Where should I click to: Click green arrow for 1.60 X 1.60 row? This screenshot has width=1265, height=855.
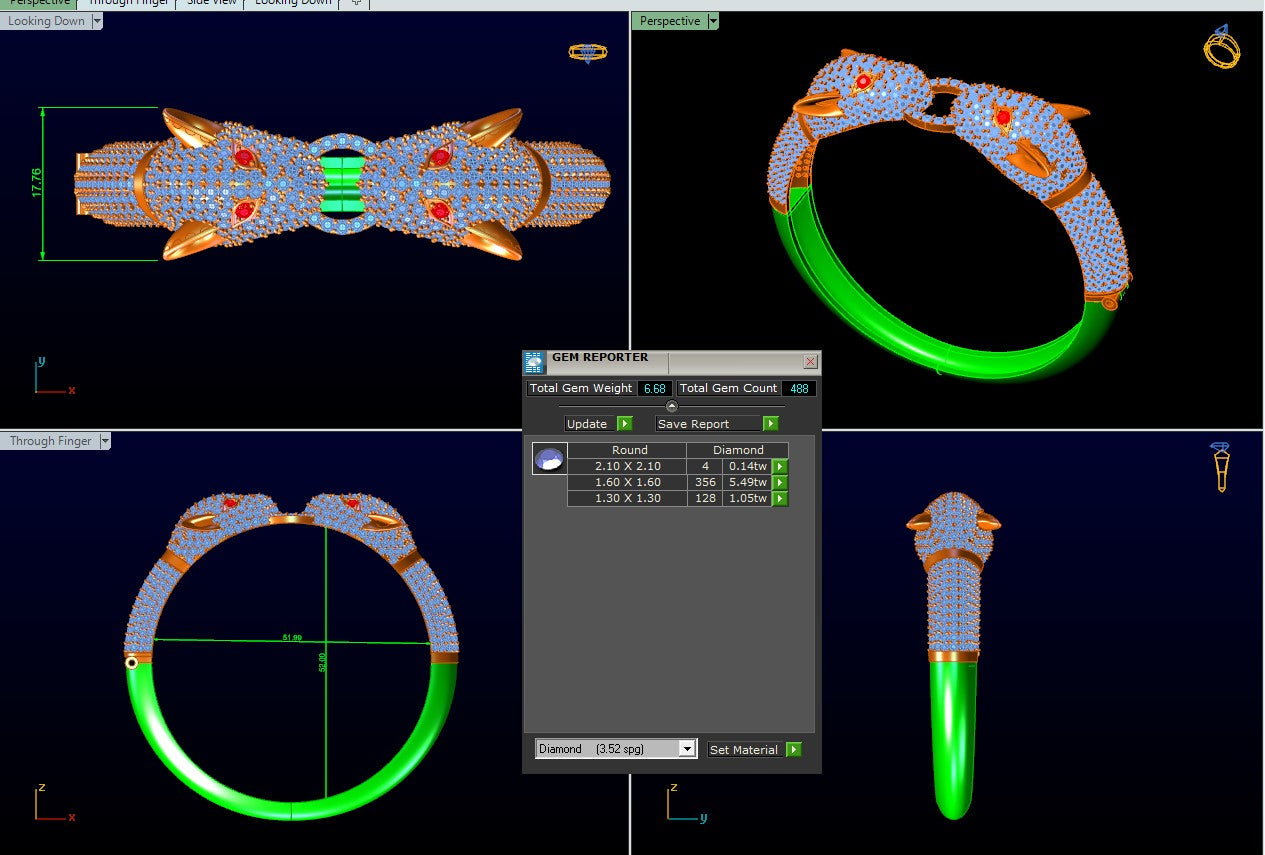[x=780, y=482]
